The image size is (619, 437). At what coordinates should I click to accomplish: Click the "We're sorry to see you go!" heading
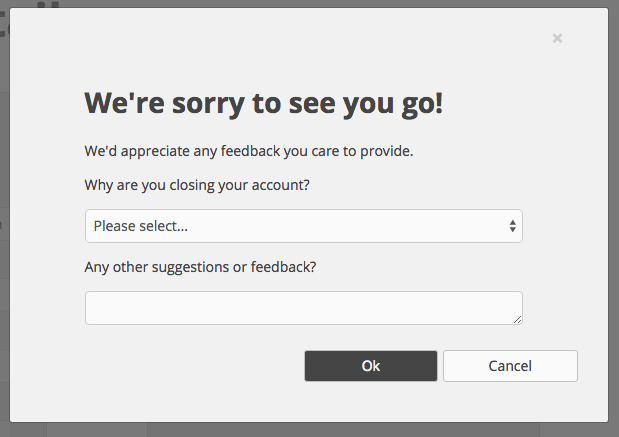pos(264,103)
